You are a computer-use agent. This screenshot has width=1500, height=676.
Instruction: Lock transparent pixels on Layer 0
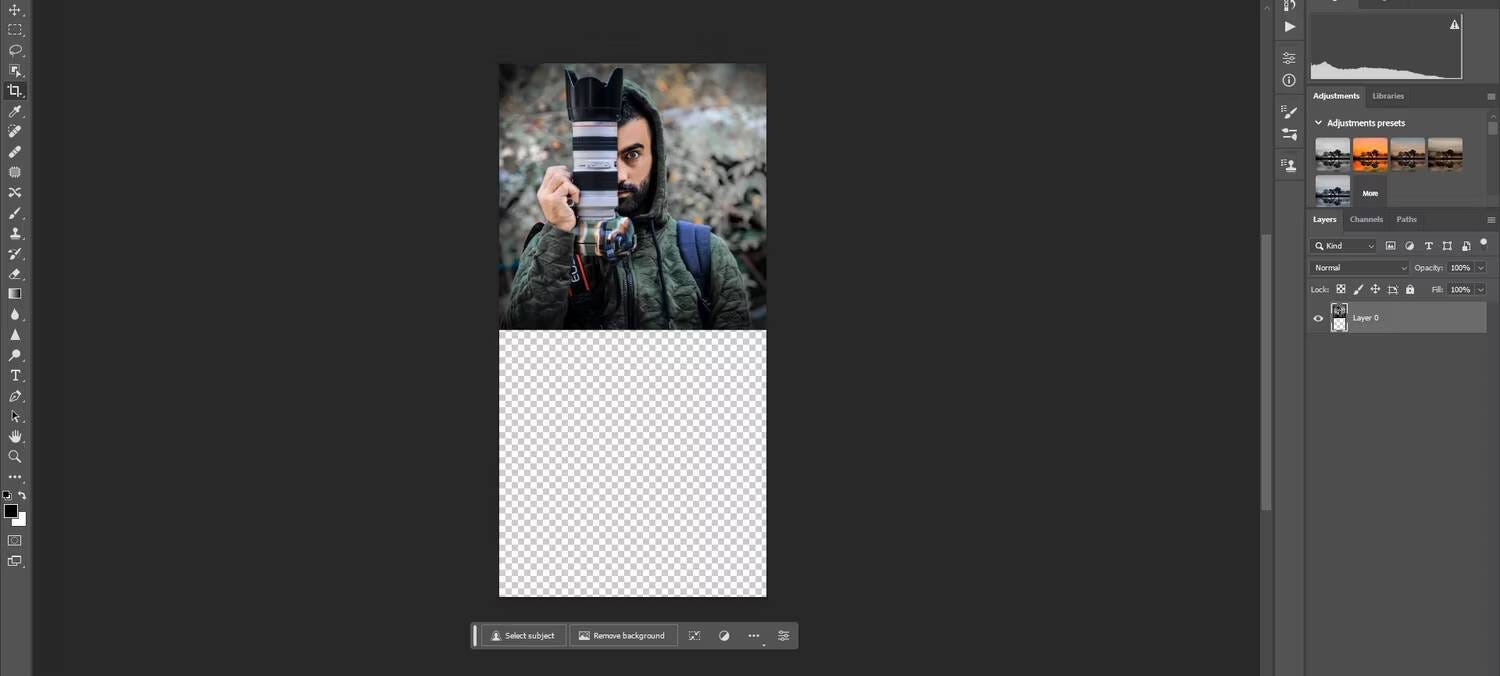pos(1341,289)
